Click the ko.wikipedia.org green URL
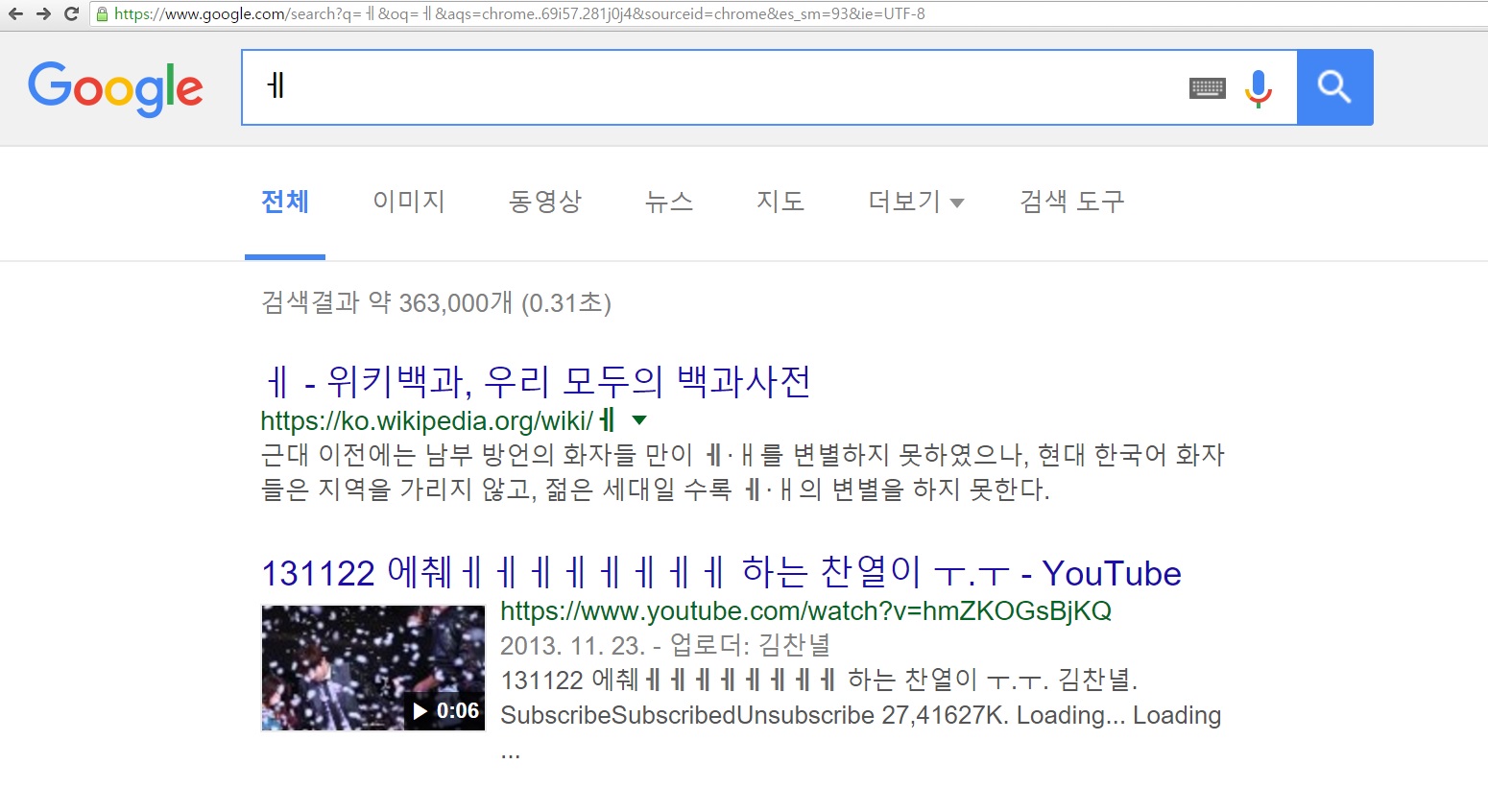The width and height of the screenshot is (1488, 812). pos(438,420)
